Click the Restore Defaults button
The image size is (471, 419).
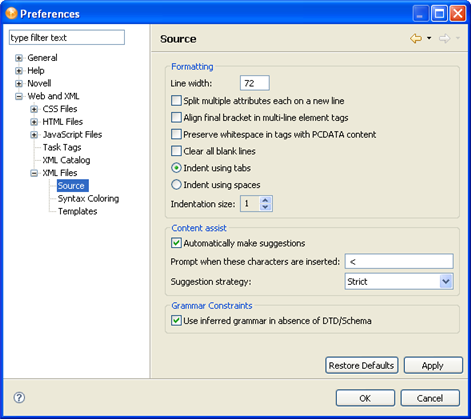pos(361,365)
